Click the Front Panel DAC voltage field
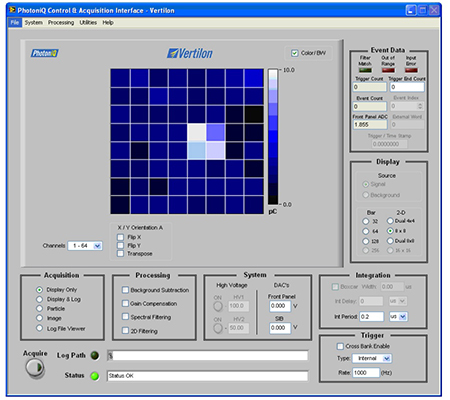 [x=280, y=306]
